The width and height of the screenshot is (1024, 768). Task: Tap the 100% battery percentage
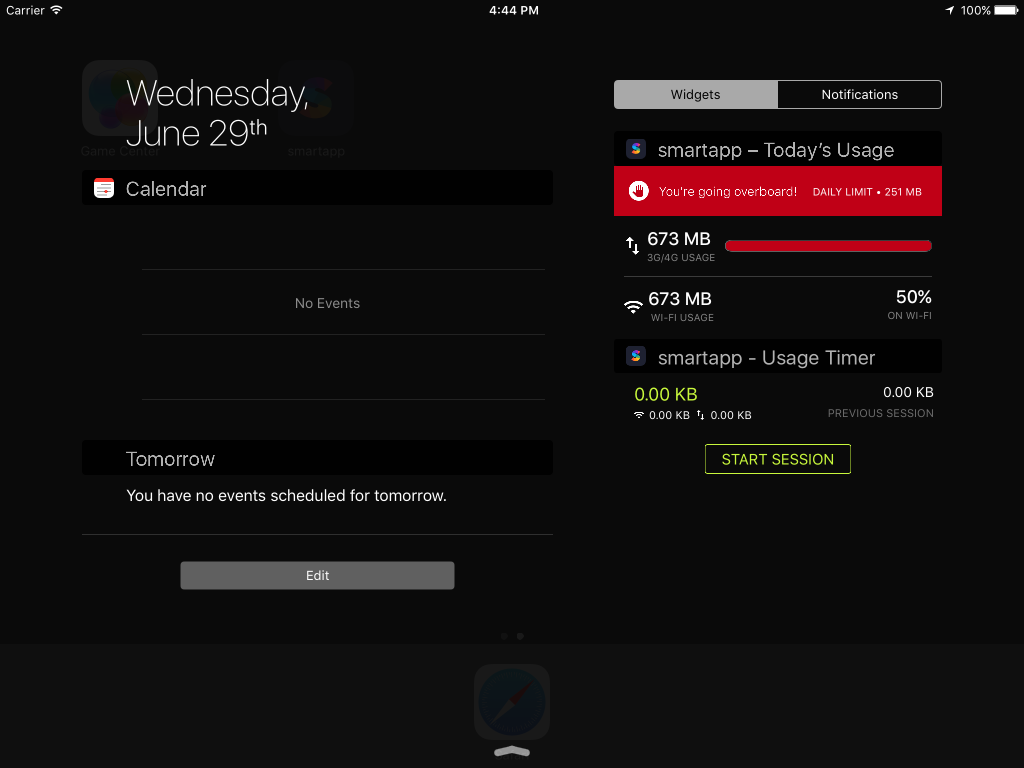pos(976,10)
